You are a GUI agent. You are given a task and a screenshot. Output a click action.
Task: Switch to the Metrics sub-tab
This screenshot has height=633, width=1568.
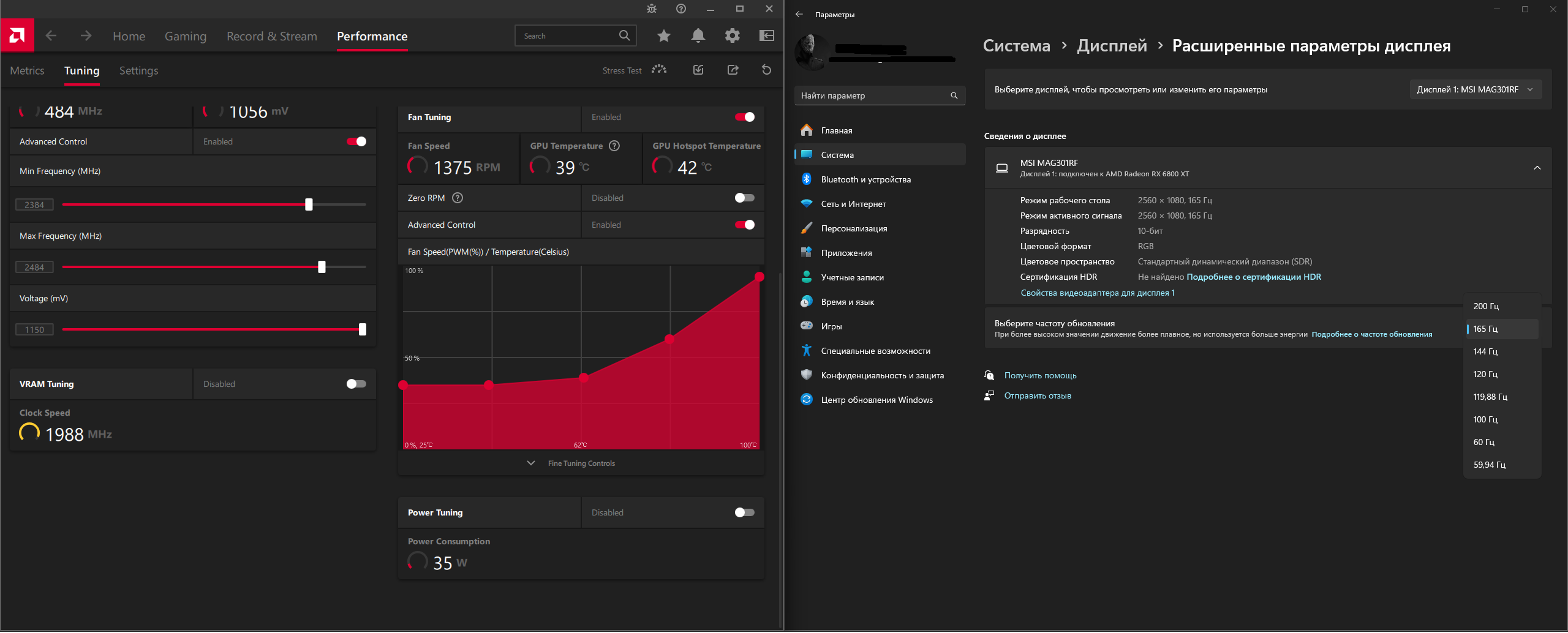pyautogui.click(x=27, y=70)
